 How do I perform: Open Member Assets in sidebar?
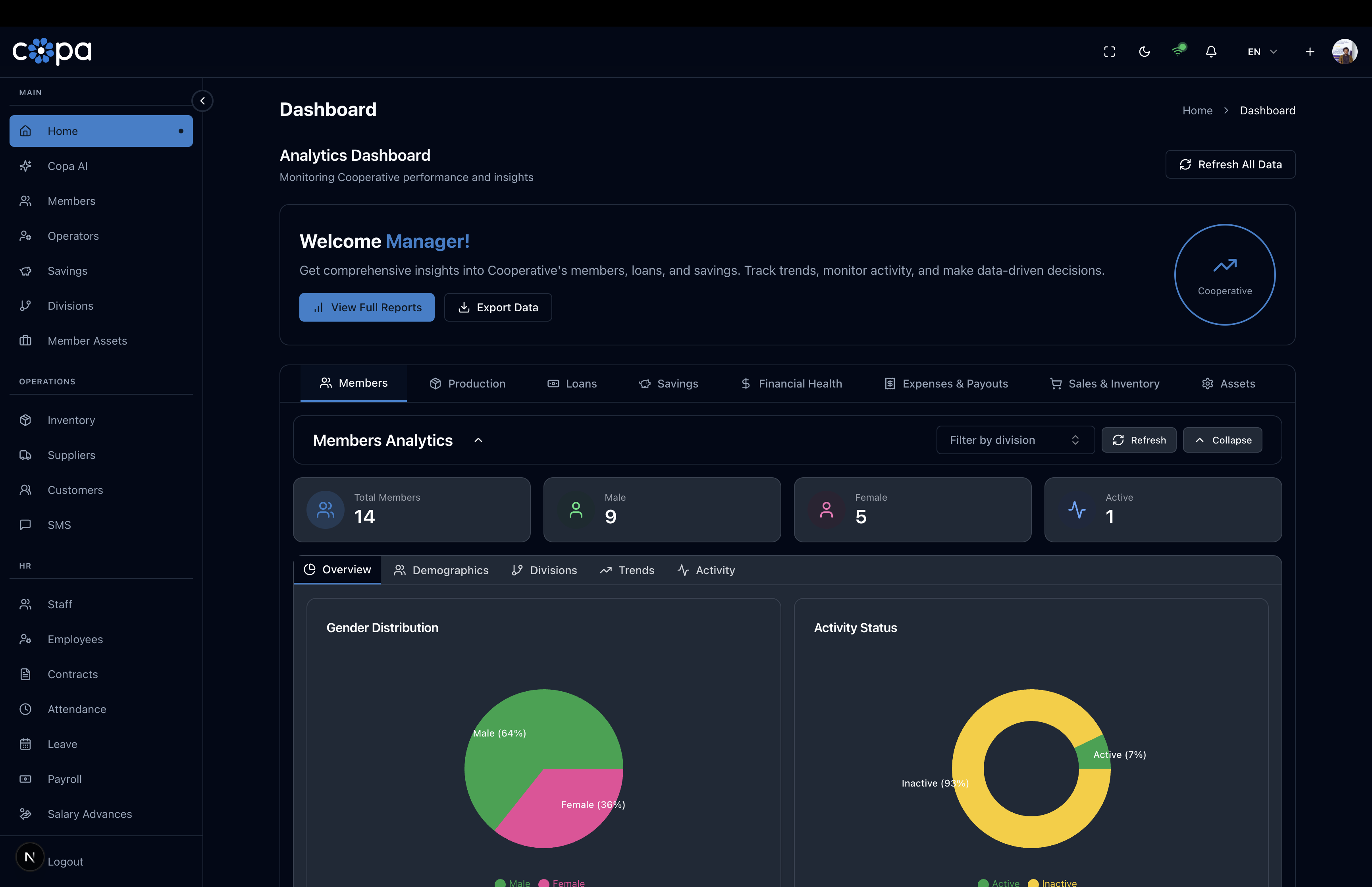click(101, 340)
